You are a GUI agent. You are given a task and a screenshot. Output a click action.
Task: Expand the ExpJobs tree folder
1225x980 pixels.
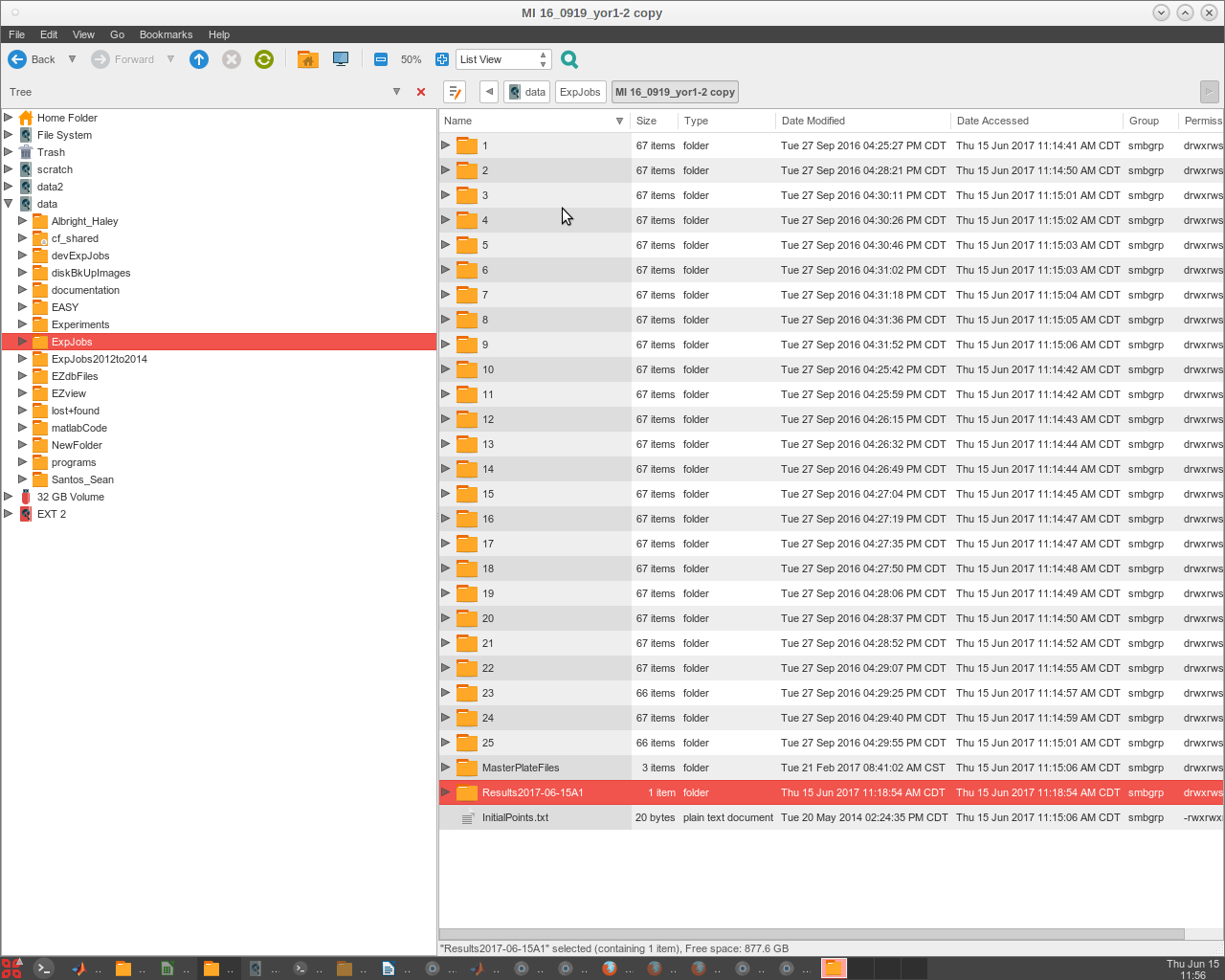(23, 342)
